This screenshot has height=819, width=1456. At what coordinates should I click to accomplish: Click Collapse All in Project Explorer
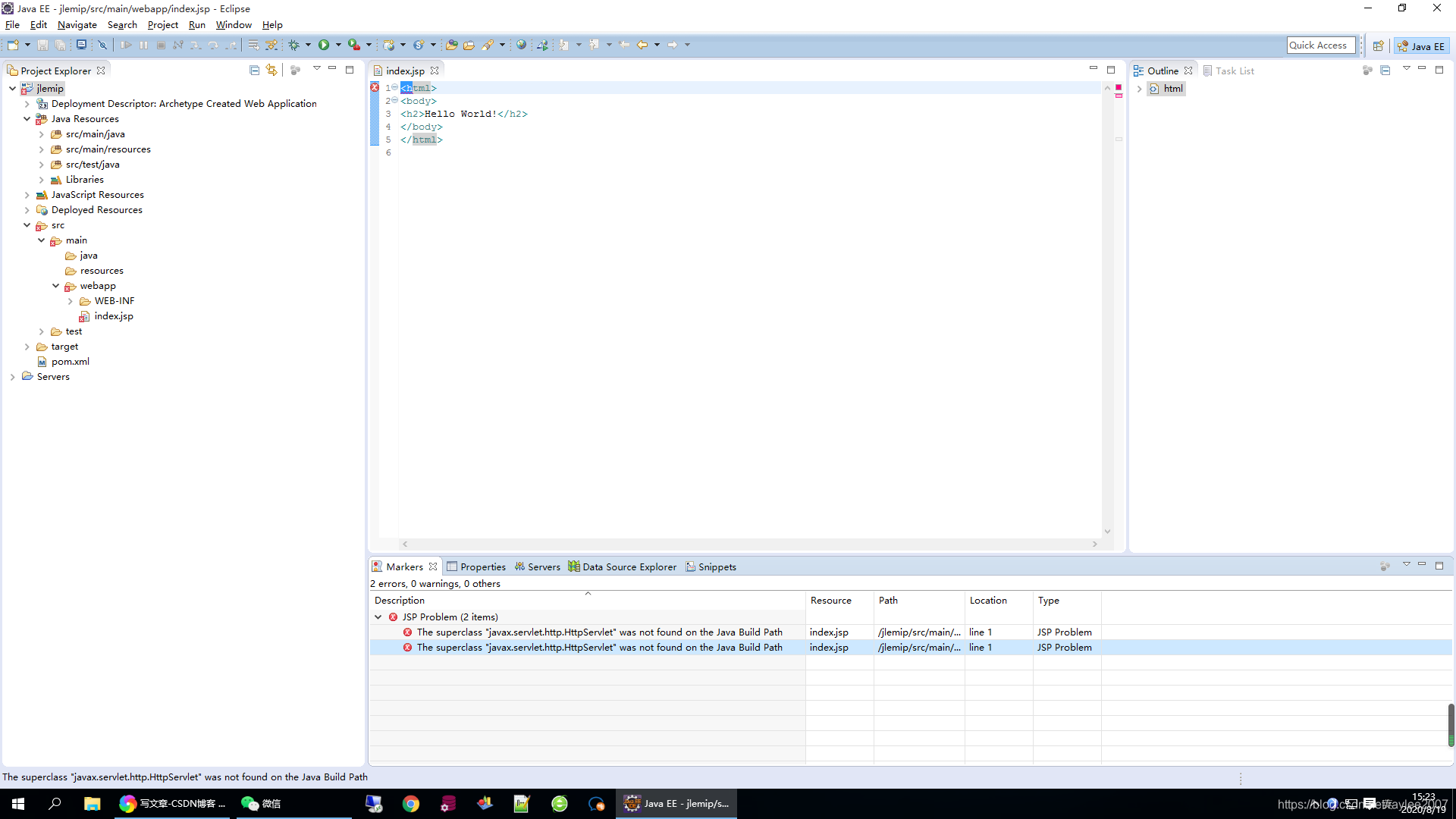click(x=254, y=71)
